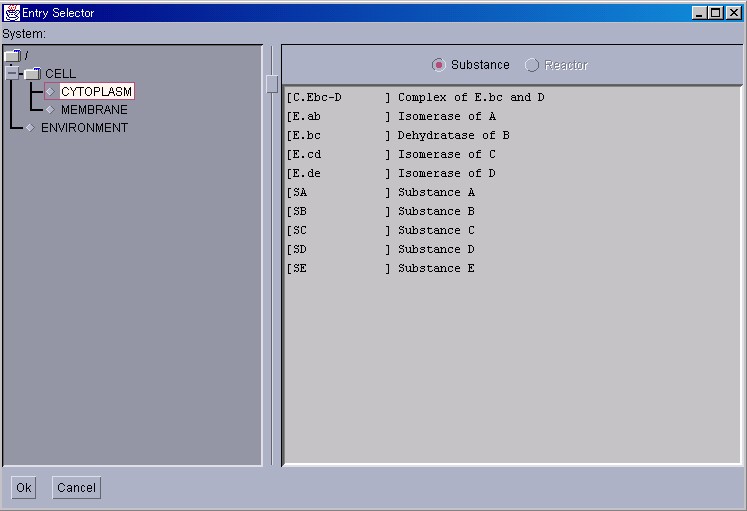Click the root folder icon

[x=12, y=56]
